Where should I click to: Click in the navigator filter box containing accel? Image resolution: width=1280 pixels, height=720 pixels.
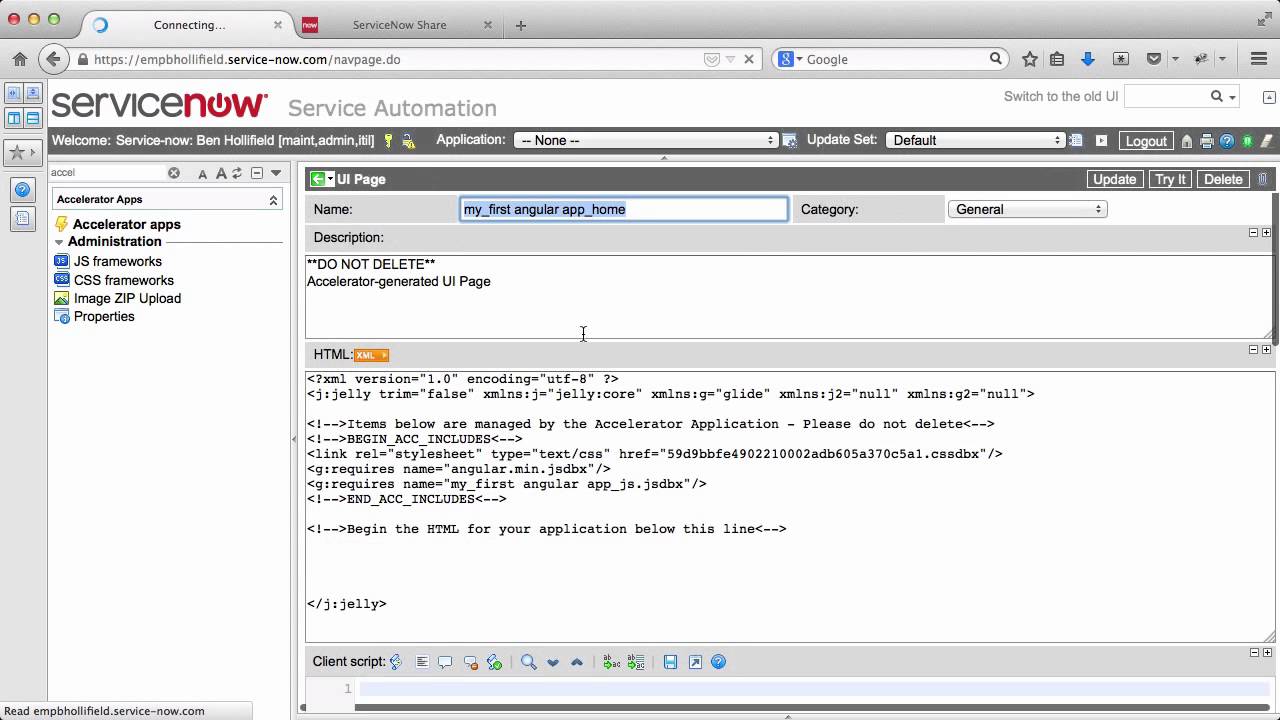pos(107,173)
